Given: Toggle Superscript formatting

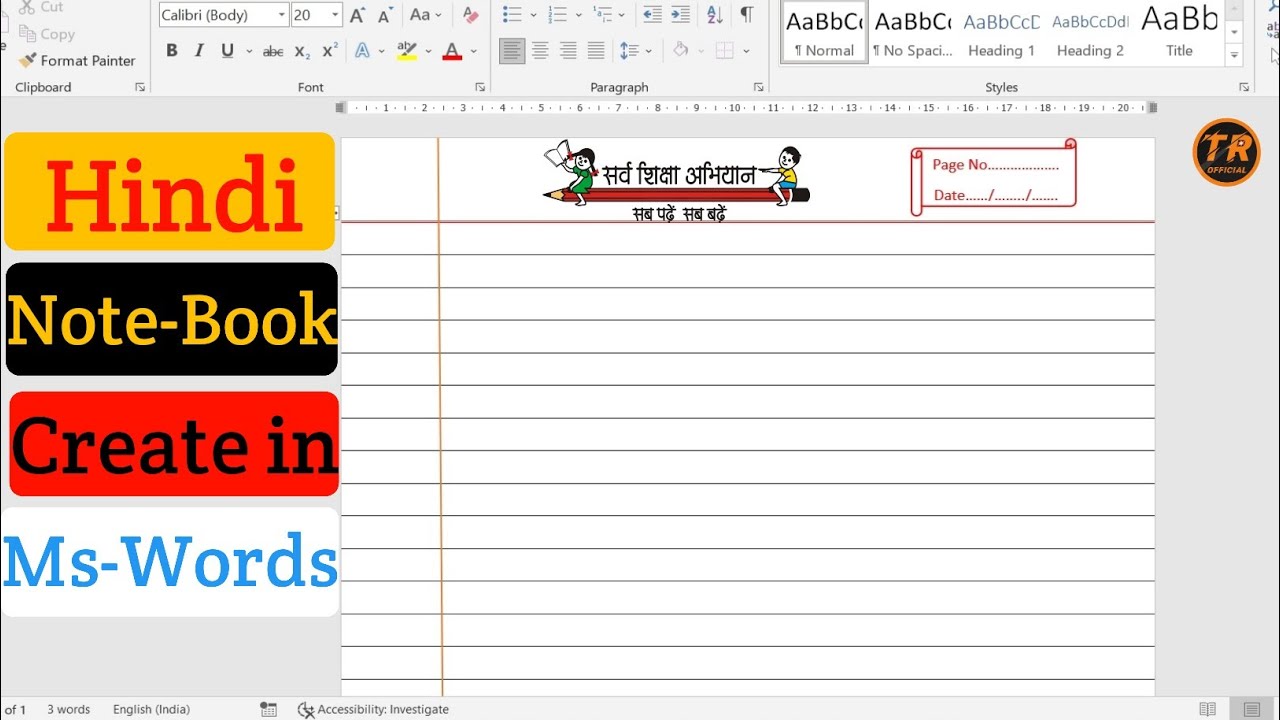Looking at the screenshot, I should point(330,51).
